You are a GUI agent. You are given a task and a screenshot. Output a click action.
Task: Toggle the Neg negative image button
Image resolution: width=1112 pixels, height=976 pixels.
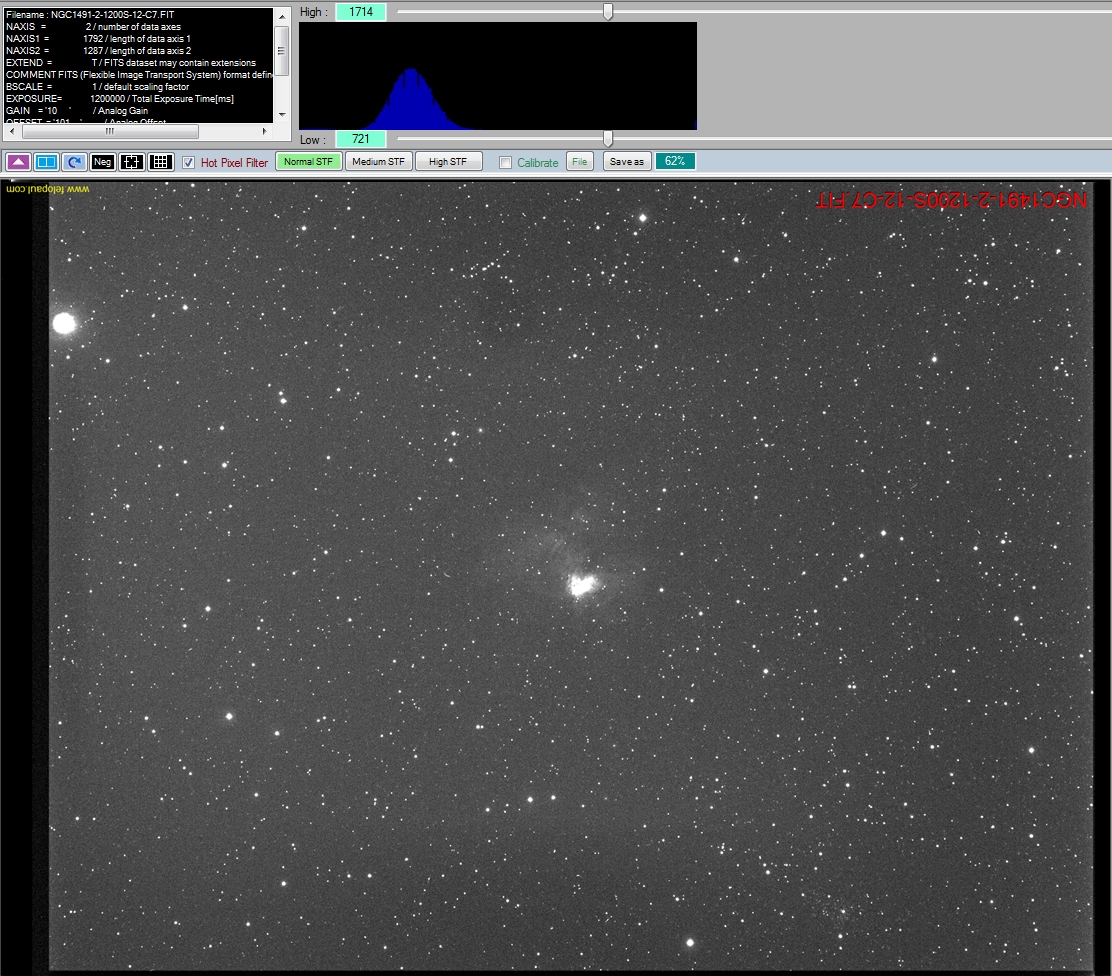[x=102, y=162]
